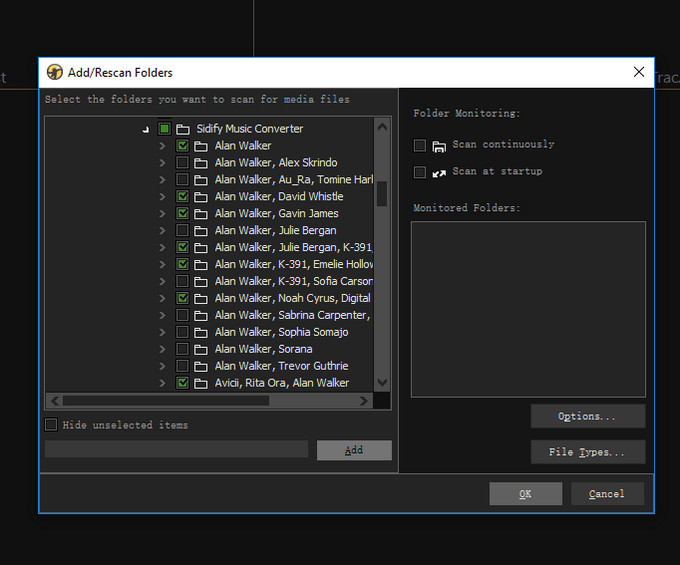The image size is (680, 565).
Task: Expand Alan Walker, Gavin James node
Action: (x=162, y=214)
